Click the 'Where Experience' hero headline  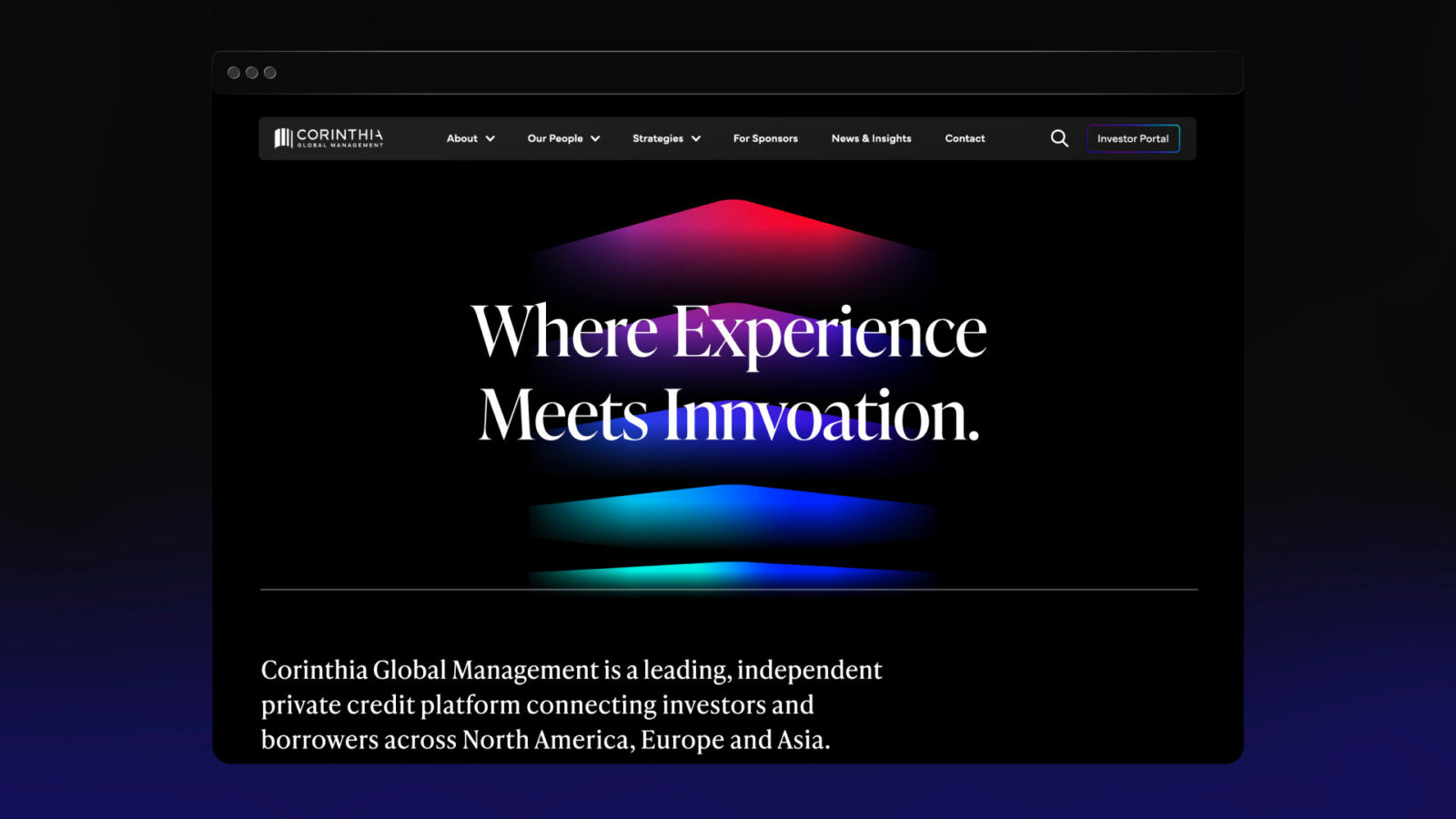(728, 332)
